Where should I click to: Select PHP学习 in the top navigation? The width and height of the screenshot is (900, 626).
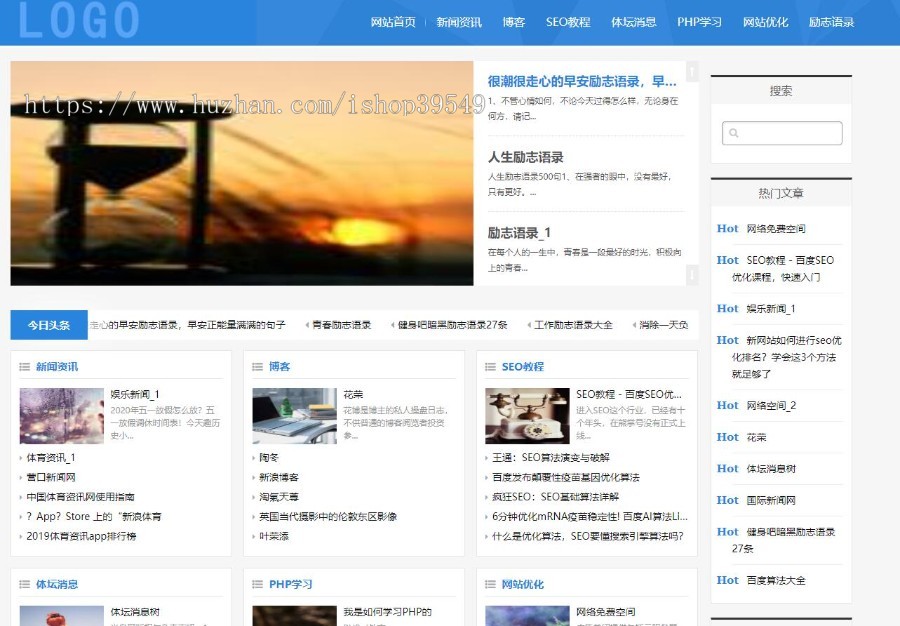click(699, 22)
